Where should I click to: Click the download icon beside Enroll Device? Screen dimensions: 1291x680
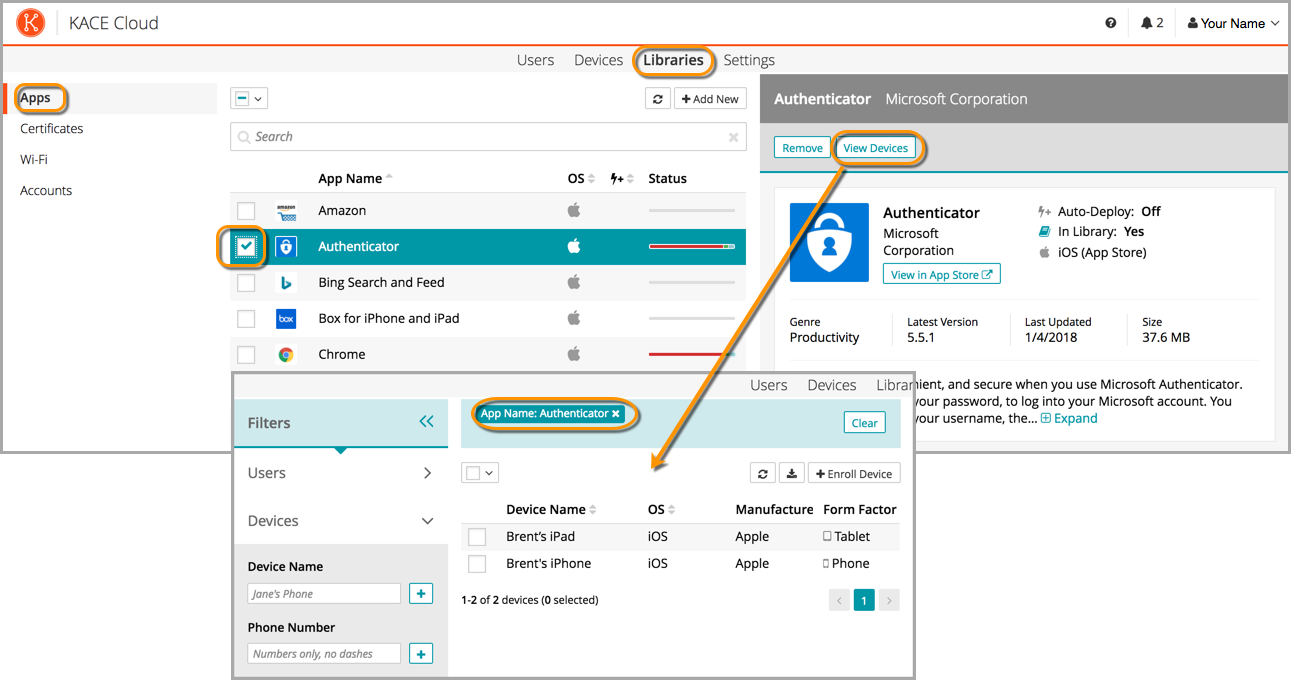(x=790, y=473)
